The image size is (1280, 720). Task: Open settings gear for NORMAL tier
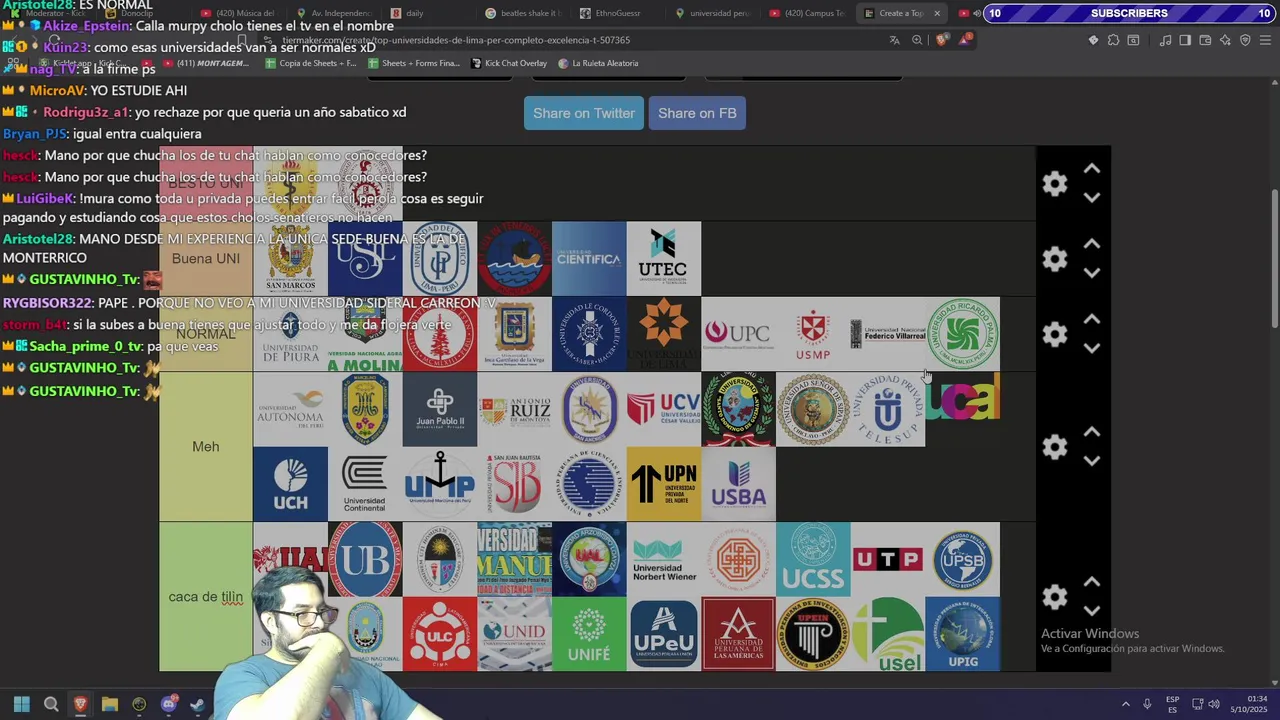[1055, 334]
